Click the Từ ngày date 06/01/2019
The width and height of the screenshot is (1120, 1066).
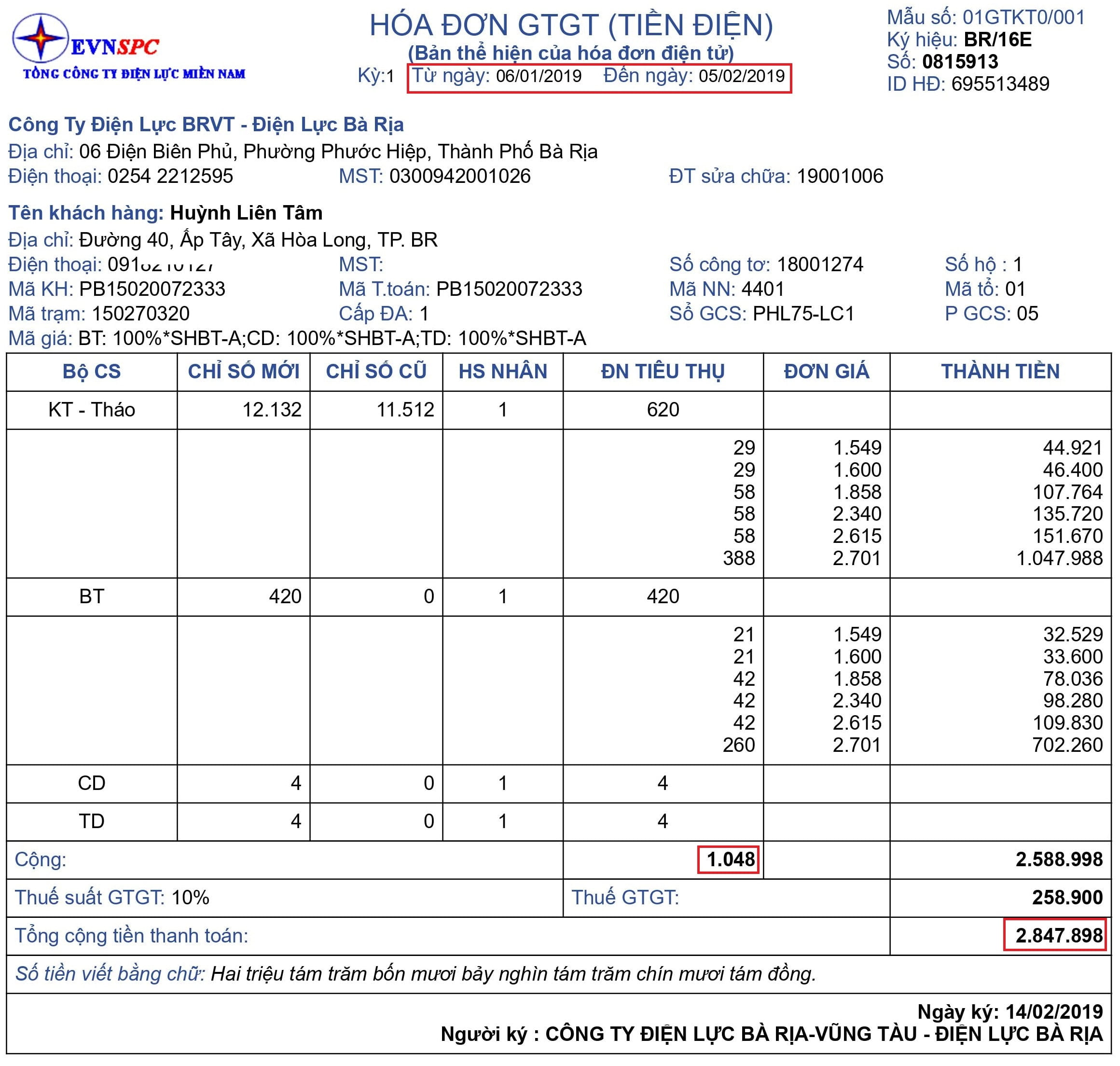coord(539,76)
